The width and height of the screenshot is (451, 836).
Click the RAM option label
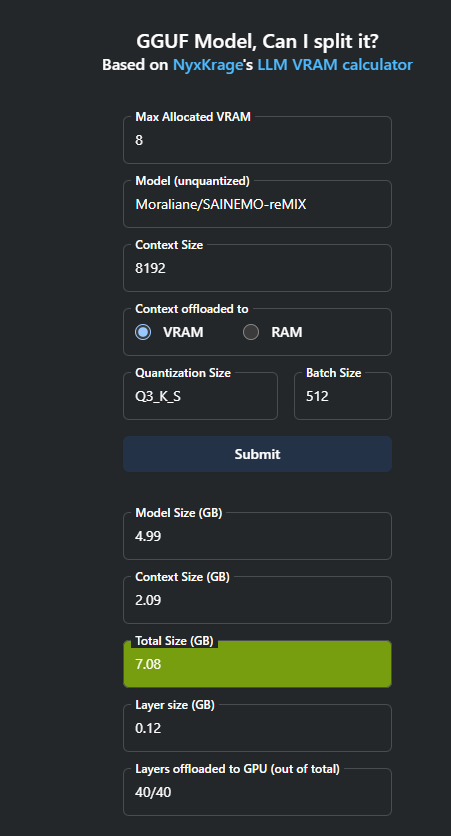coord(286,332)
